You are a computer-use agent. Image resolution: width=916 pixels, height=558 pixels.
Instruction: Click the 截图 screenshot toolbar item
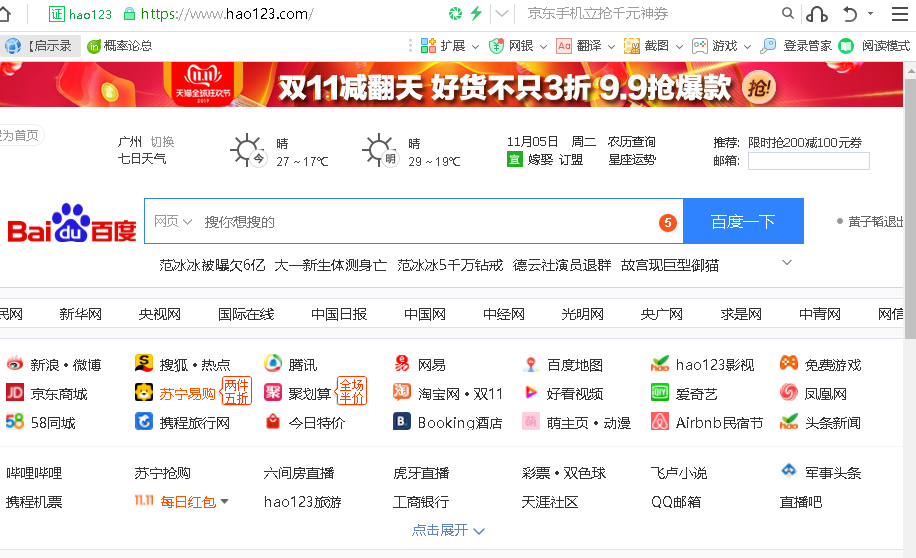point(647,46)
